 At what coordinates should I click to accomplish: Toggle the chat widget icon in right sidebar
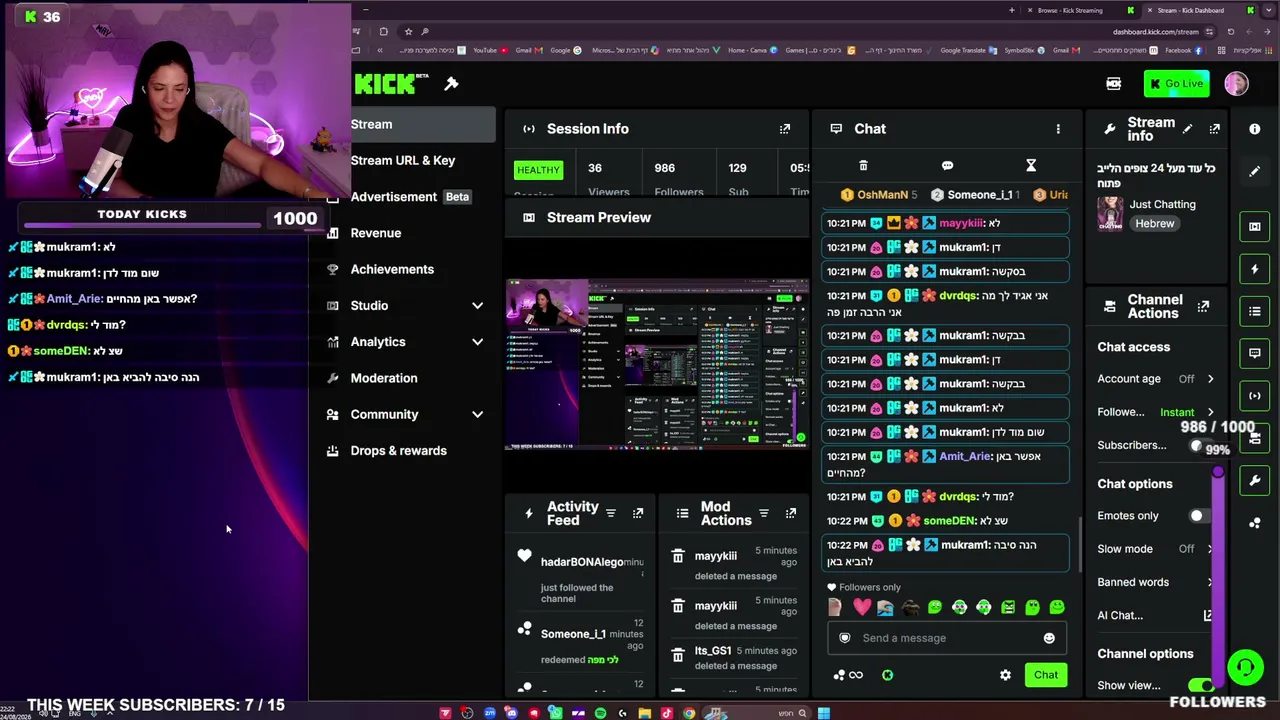pyautogui.click(x=1255, y=353)
